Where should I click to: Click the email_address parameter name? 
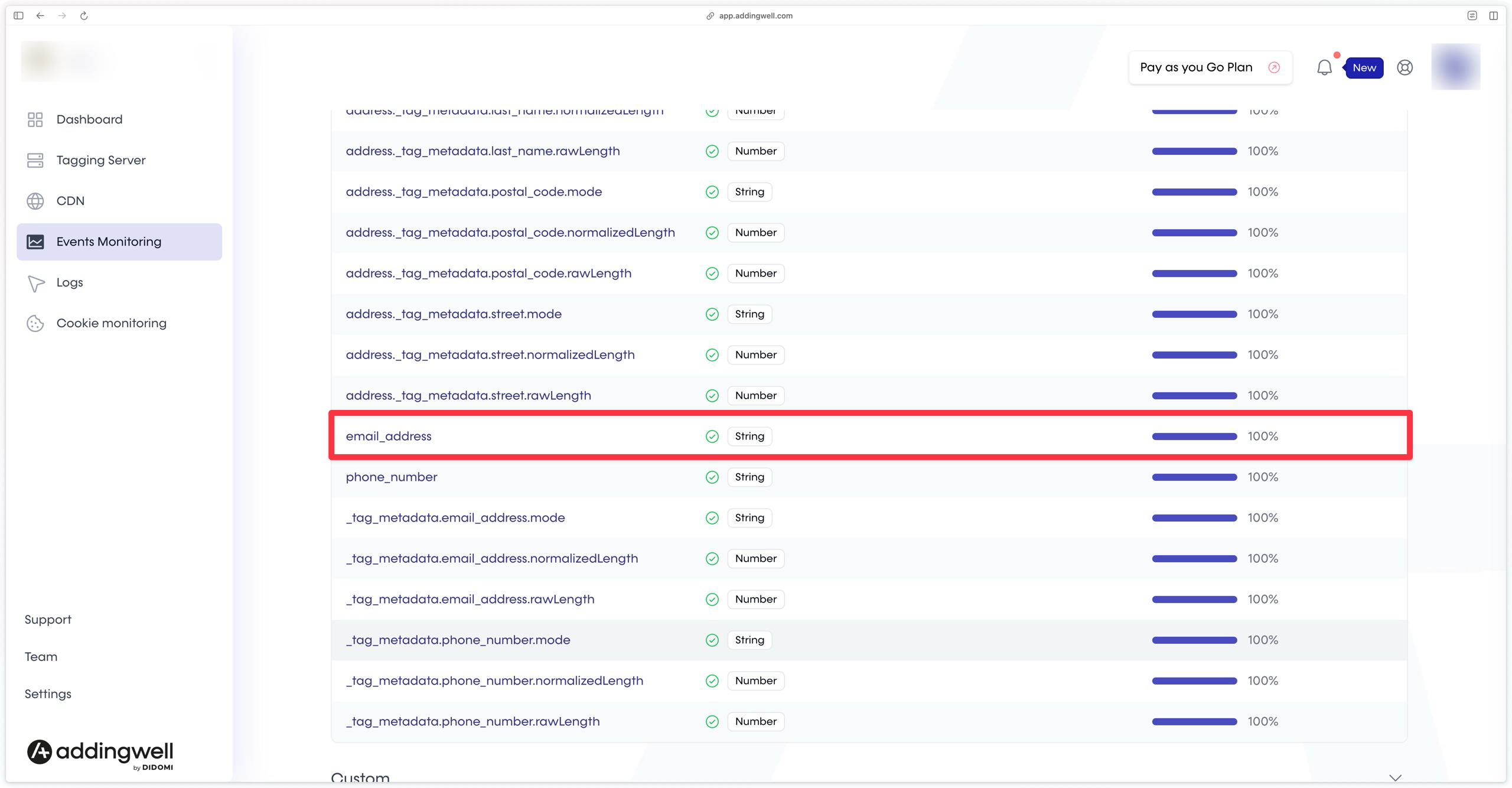389,437
